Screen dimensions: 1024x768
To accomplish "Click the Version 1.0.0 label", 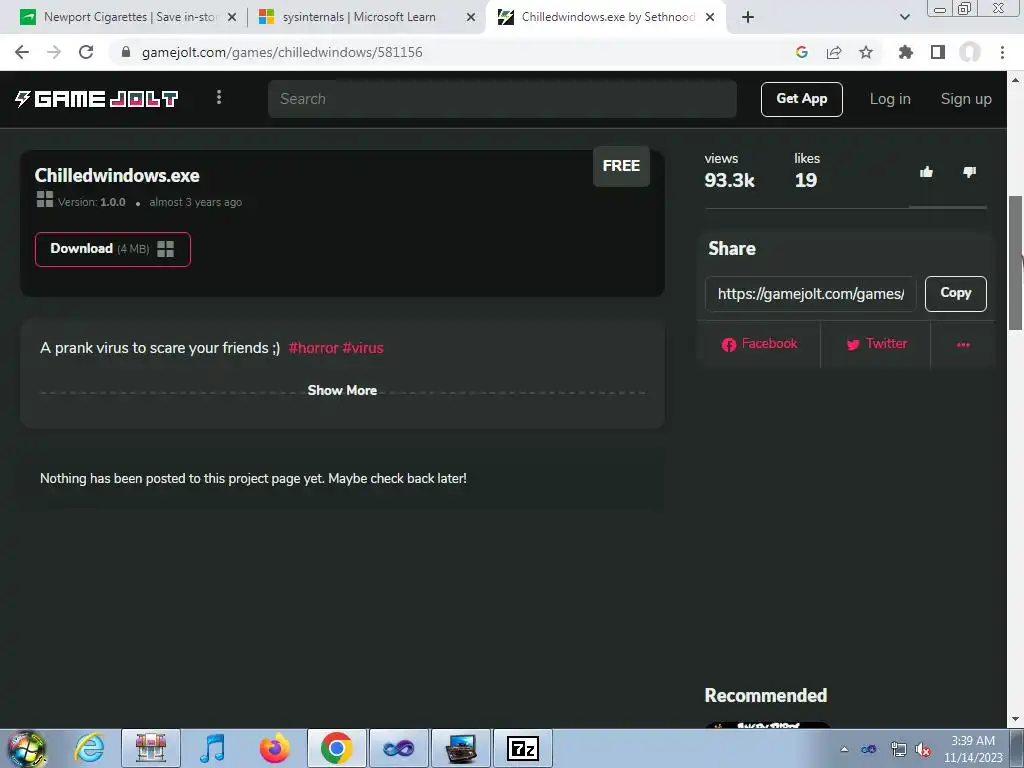I will pyautogui.click(x=91, y=202).
